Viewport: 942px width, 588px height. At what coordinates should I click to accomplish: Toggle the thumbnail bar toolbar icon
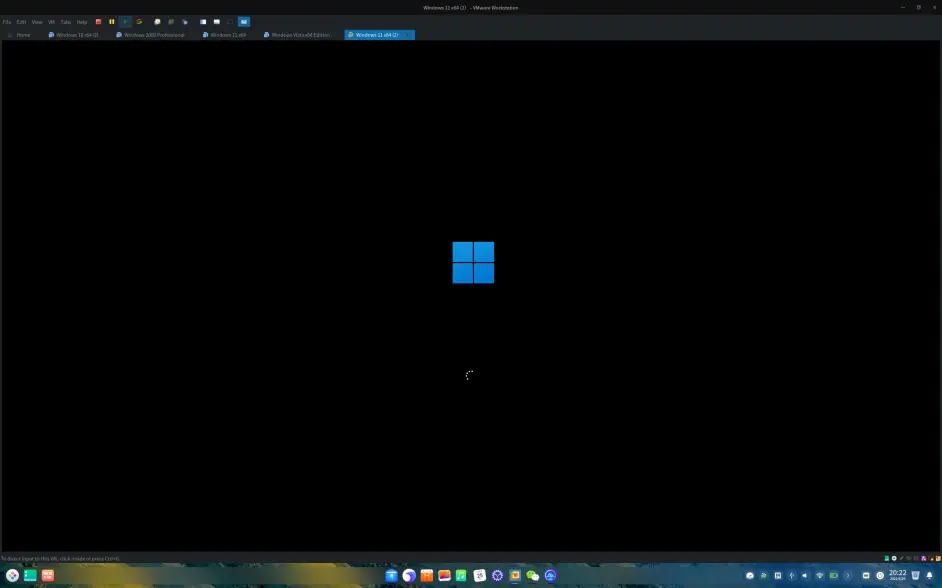click(217, 22)
